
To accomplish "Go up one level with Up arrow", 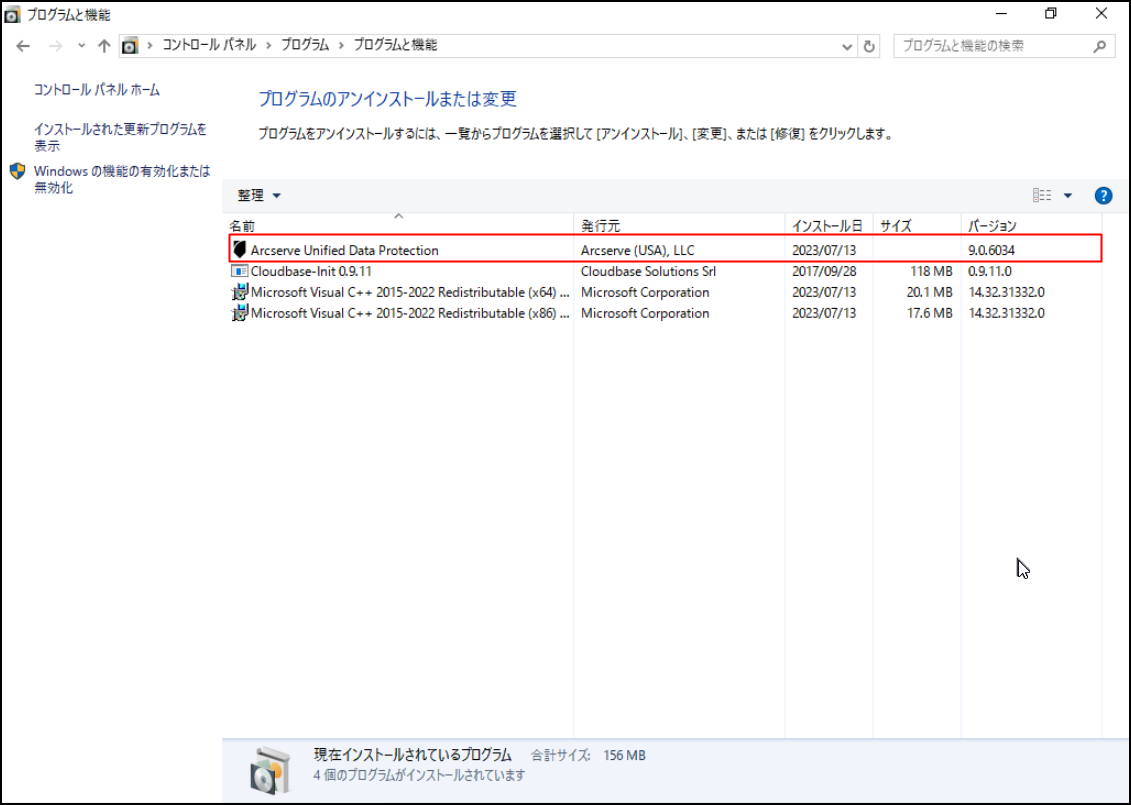I will click(x=105, y=46).
